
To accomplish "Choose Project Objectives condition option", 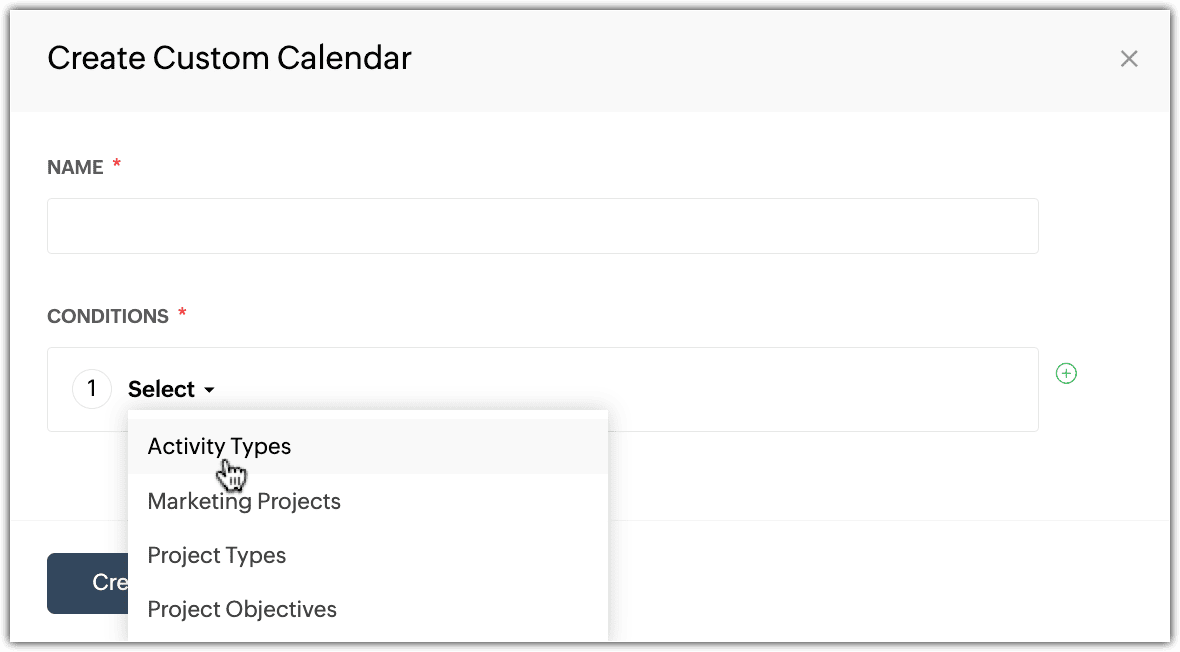I will [x=242, y=609].
